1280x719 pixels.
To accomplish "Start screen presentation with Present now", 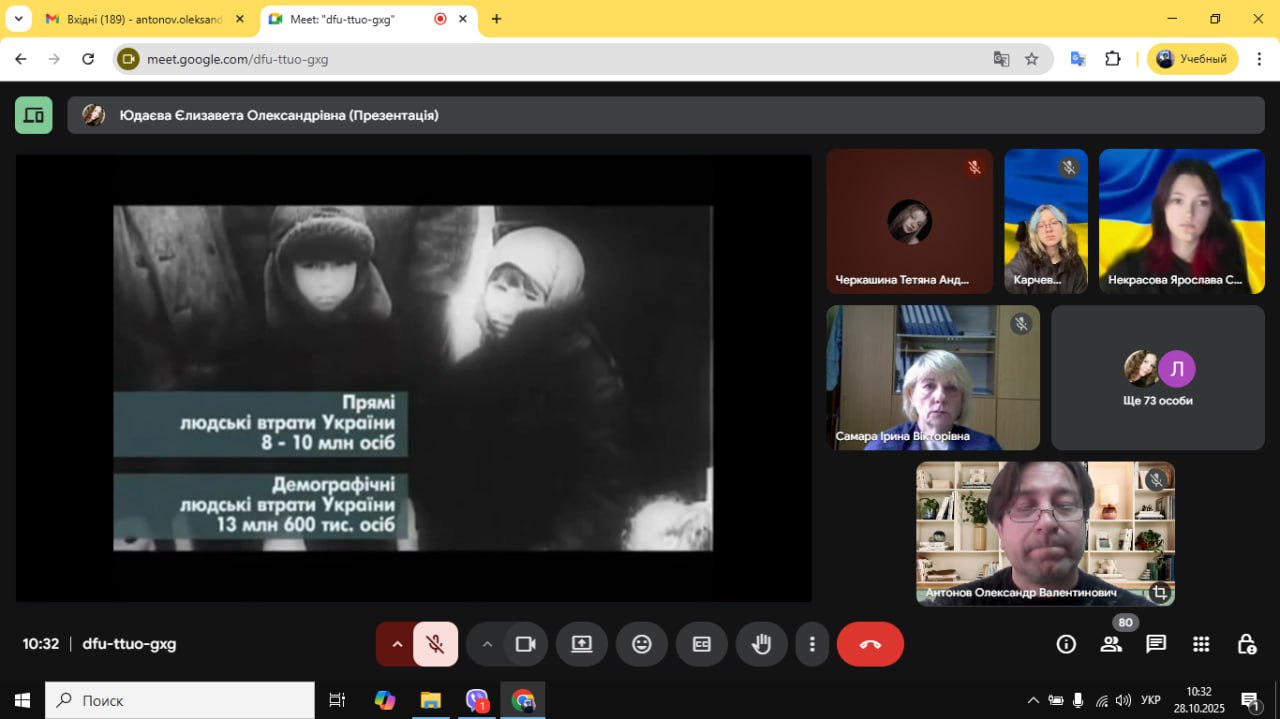I will tap(582, 644).
